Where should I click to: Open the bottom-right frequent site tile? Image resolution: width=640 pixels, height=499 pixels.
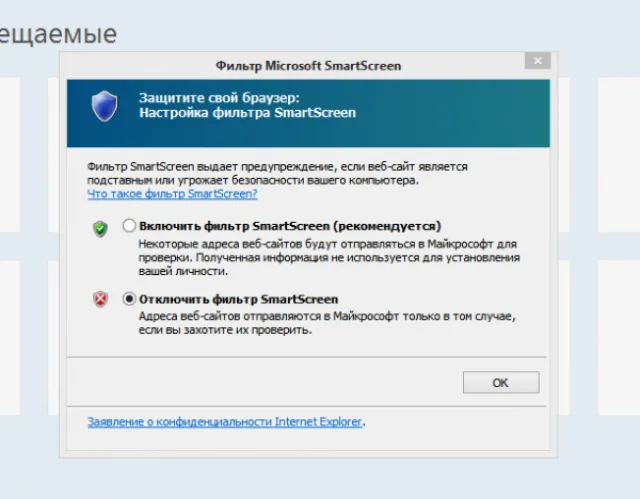click(619, 338)
